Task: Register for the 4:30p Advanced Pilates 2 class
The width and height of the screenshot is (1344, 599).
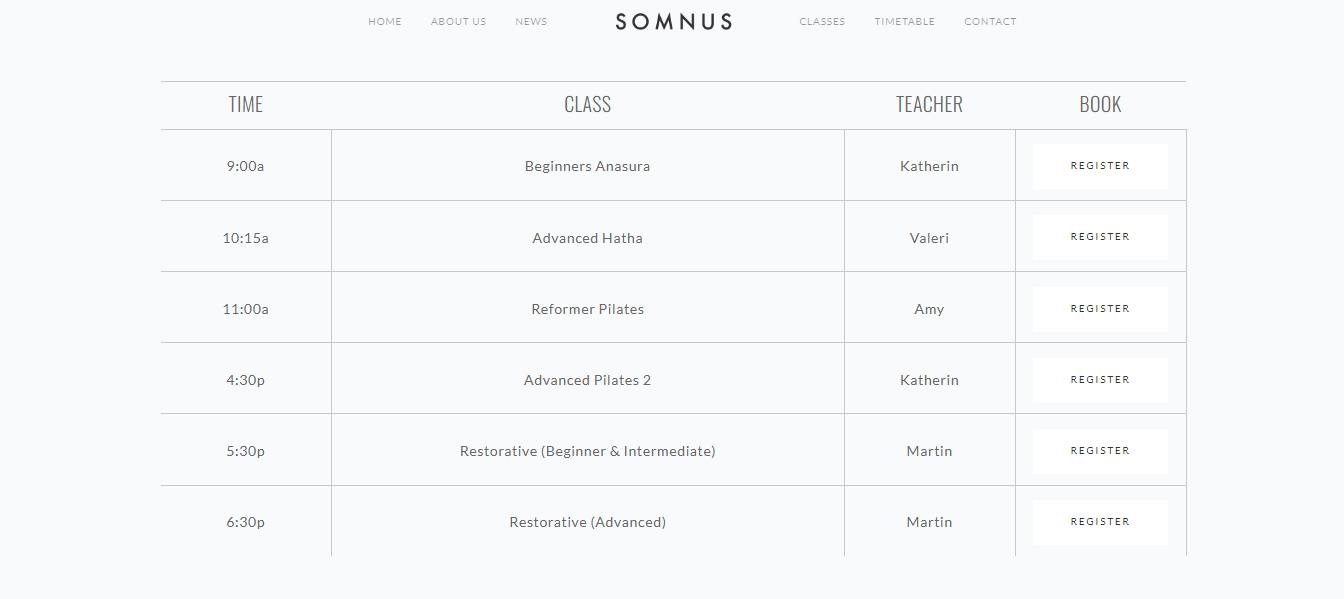Action: [1100, 380]
